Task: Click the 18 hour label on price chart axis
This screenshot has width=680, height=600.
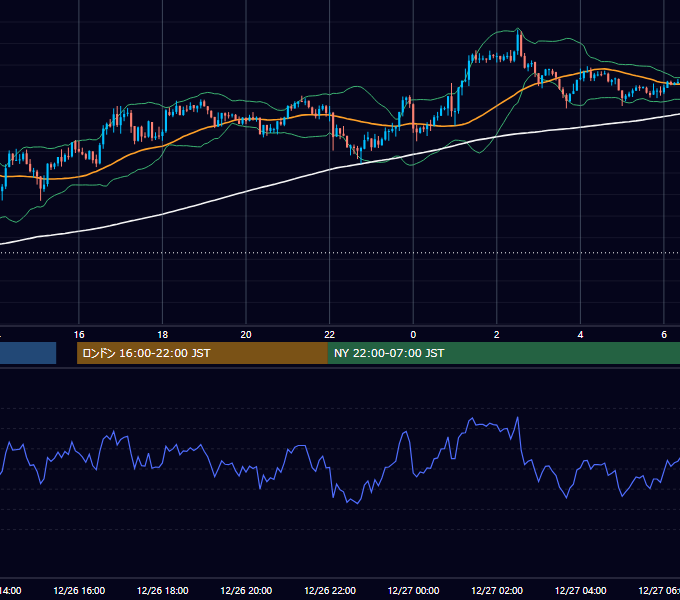Action: [x=163, y=335]
